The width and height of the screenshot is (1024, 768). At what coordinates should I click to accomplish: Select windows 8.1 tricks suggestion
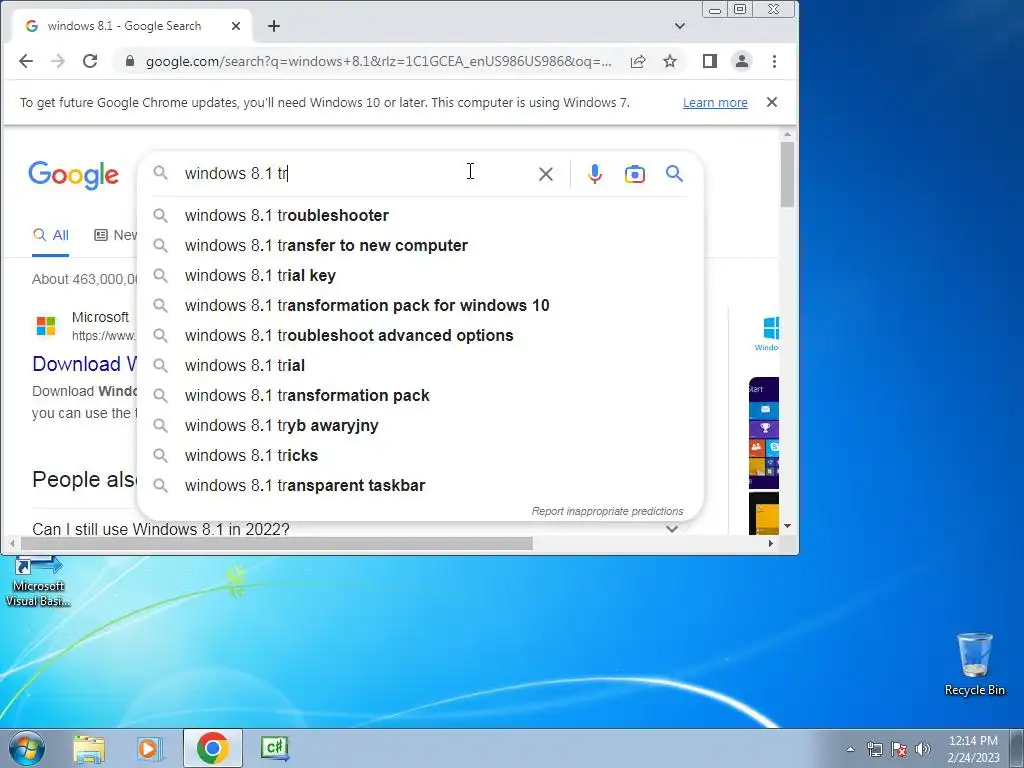point(421,456)
